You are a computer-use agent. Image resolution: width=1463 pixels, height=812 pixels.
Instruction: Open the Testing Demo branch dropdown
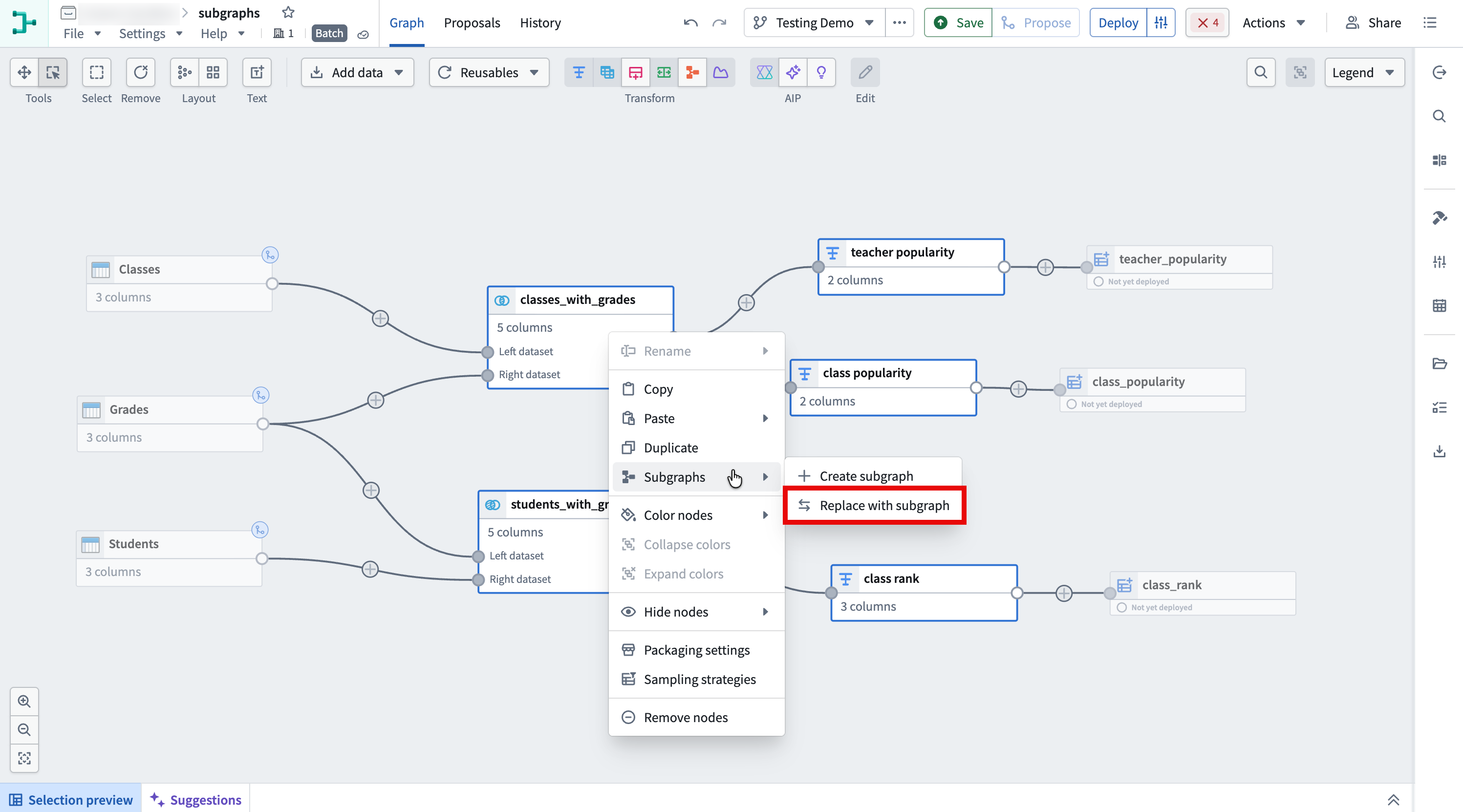coord(815,22)
